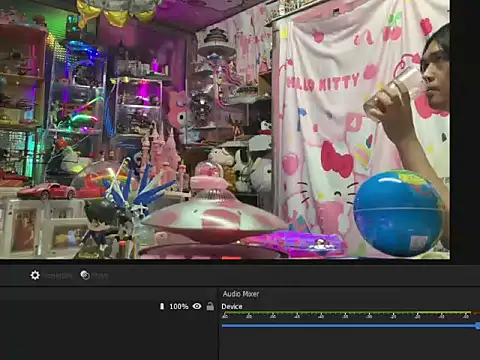Click the Filters label in the source toolbar
This screenshot has height=360, width=480.
tap(100, 276)
